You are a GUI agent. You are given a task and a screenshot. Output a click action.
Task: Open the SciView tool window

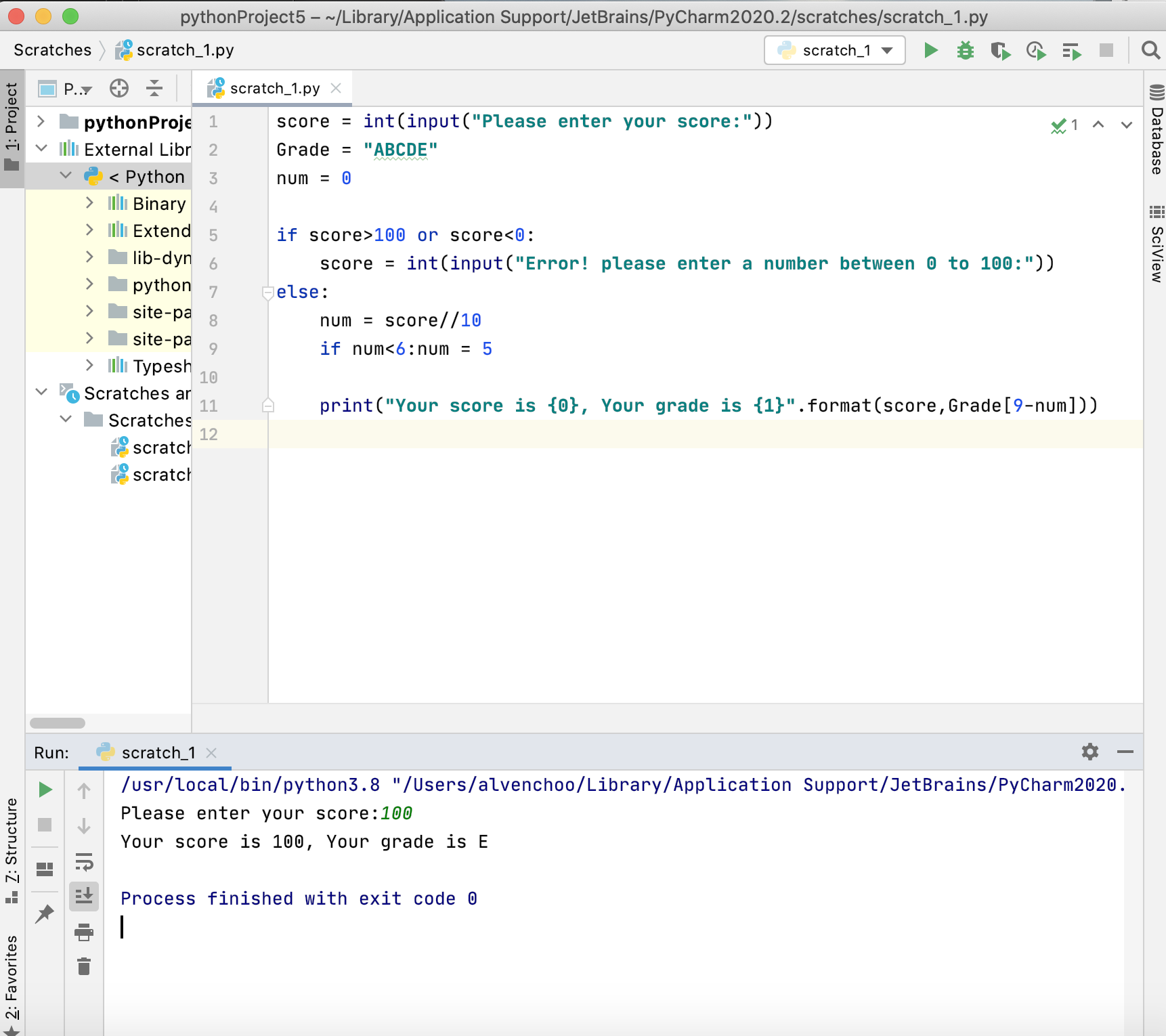click(1157, 244)
